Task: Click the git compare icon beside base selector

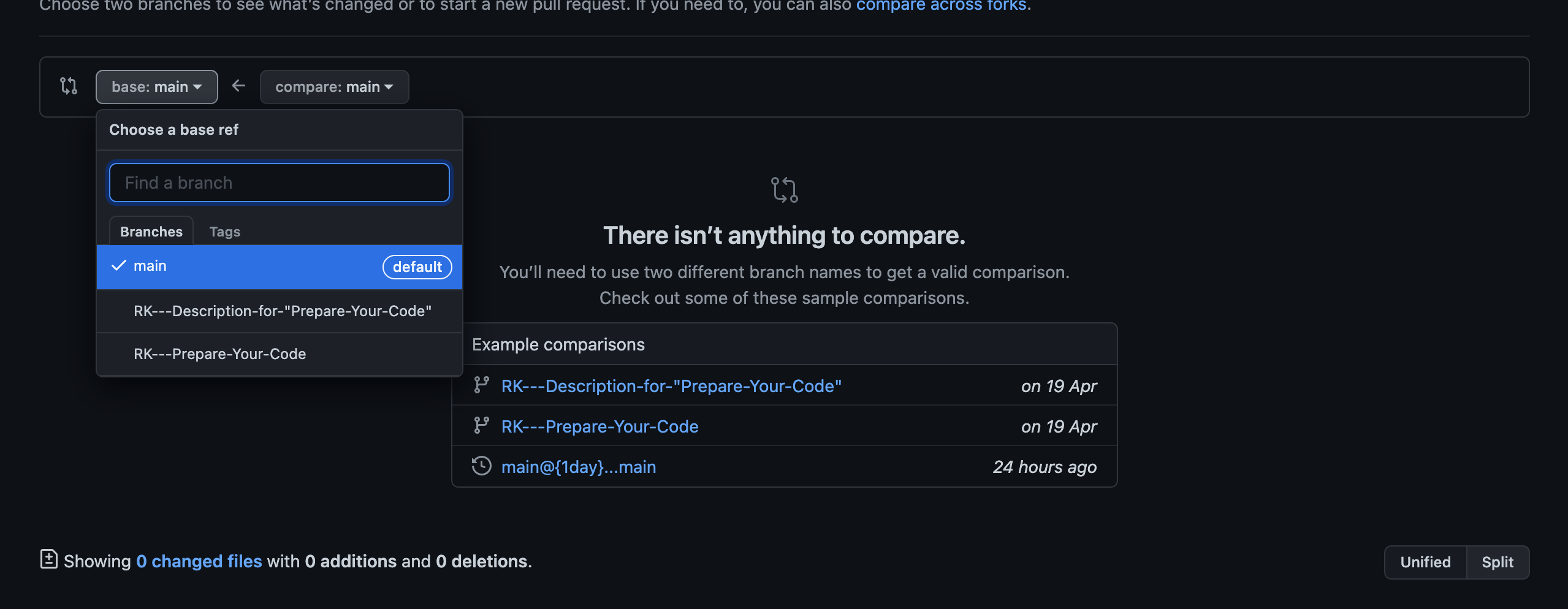Action: 69,86
